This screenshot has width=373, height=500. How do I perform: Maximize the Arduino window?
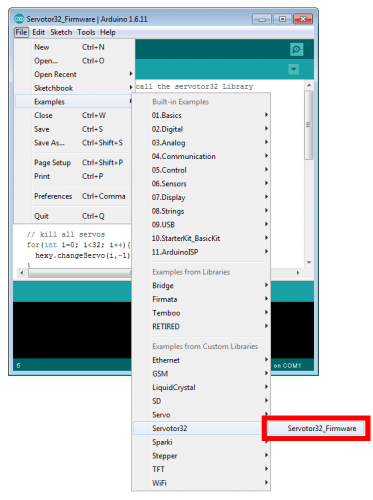[282, 19]
